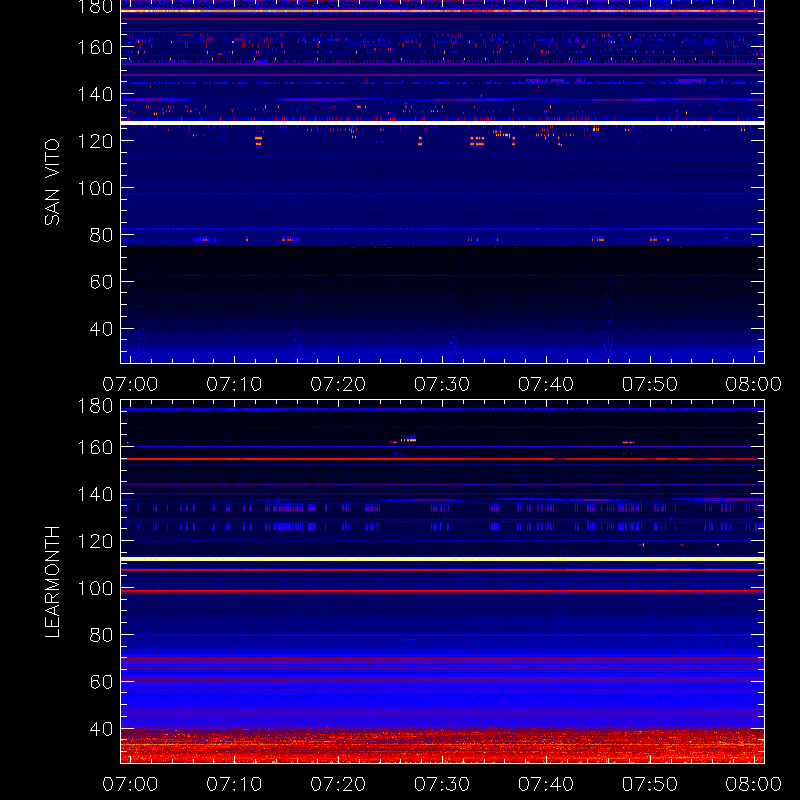
Task: Choose the 140 frequency label on Learmonth axis
Action: pyautogui.click(x=95, y=494)
